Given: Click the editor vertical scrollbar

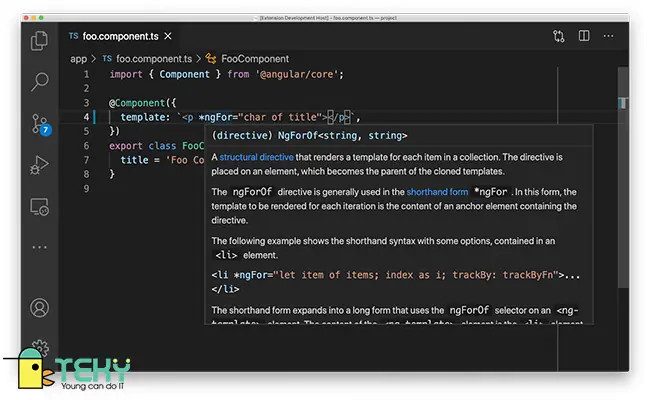Looking at the screenshot, I should [x=623, y=178].
